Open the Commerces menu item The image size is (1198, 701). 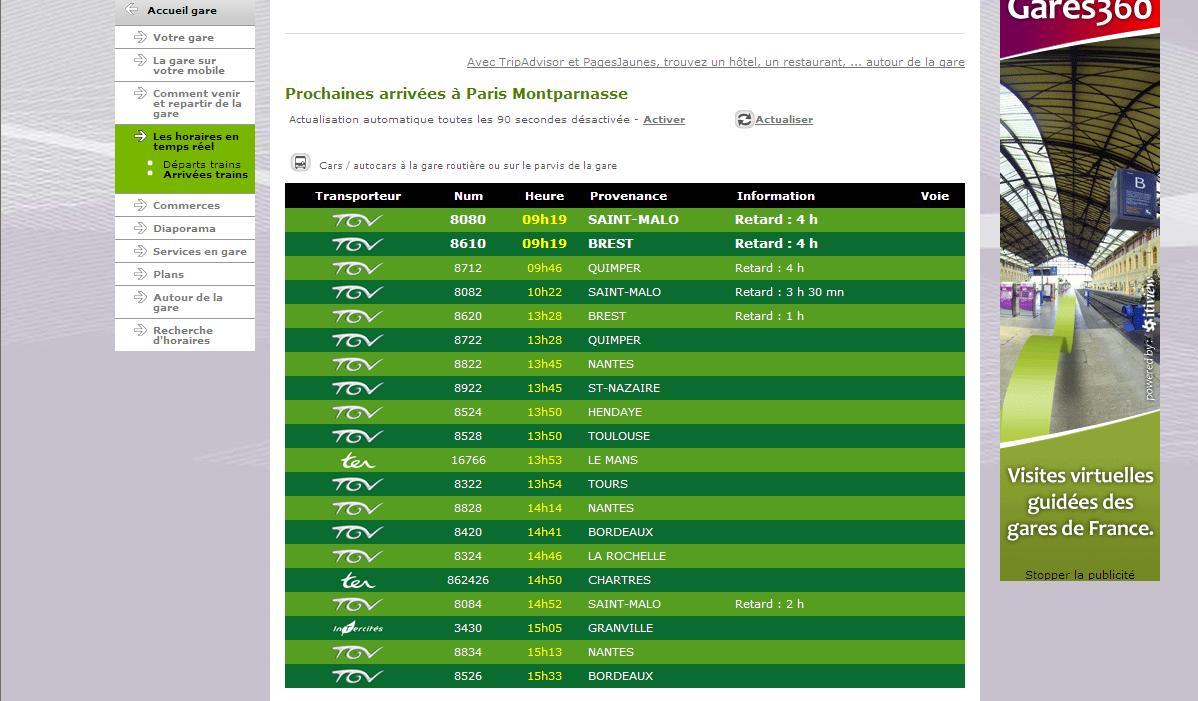[x=186, y=206]
